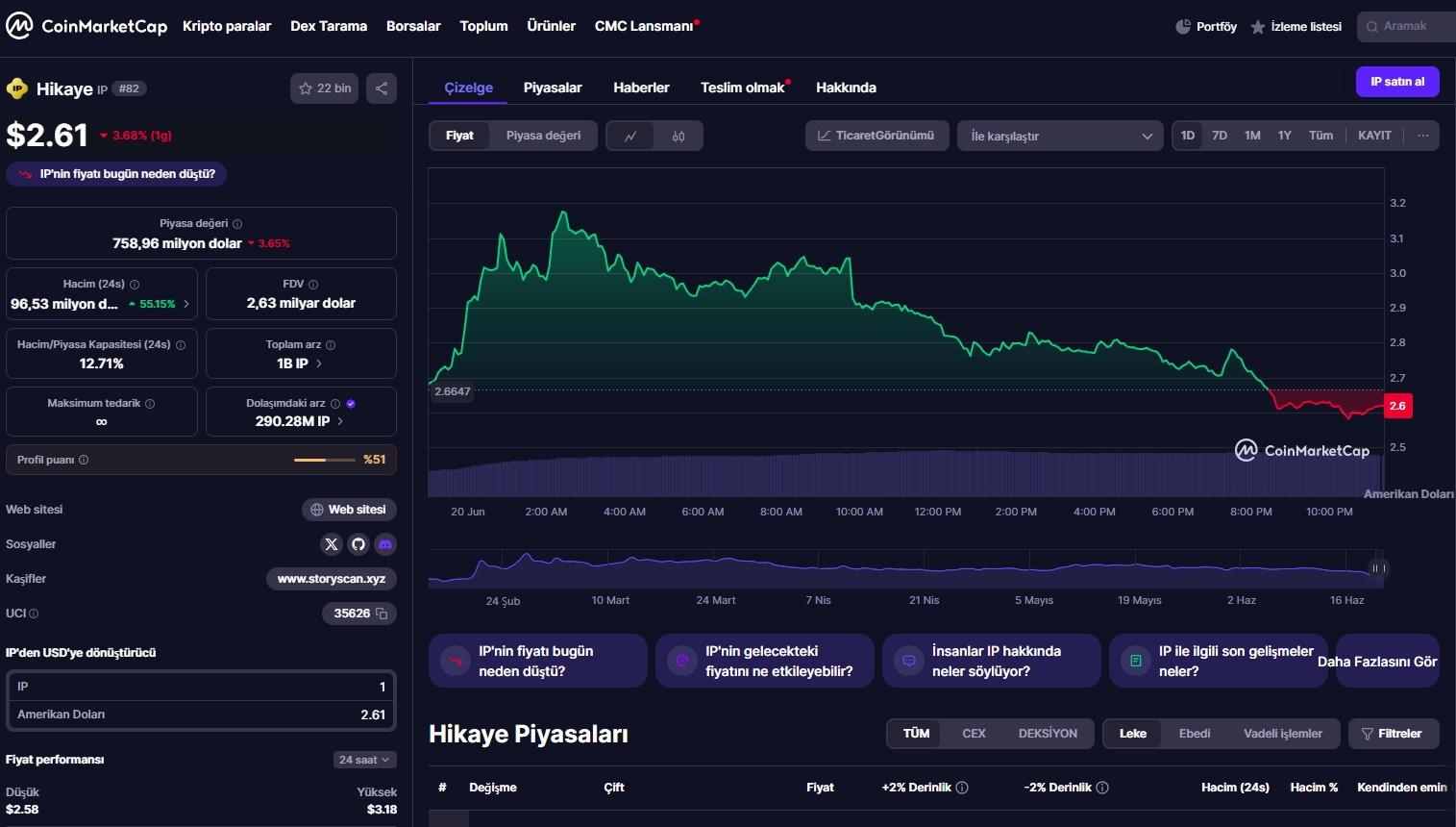Show info for -2% Derinlik column

1102,788
